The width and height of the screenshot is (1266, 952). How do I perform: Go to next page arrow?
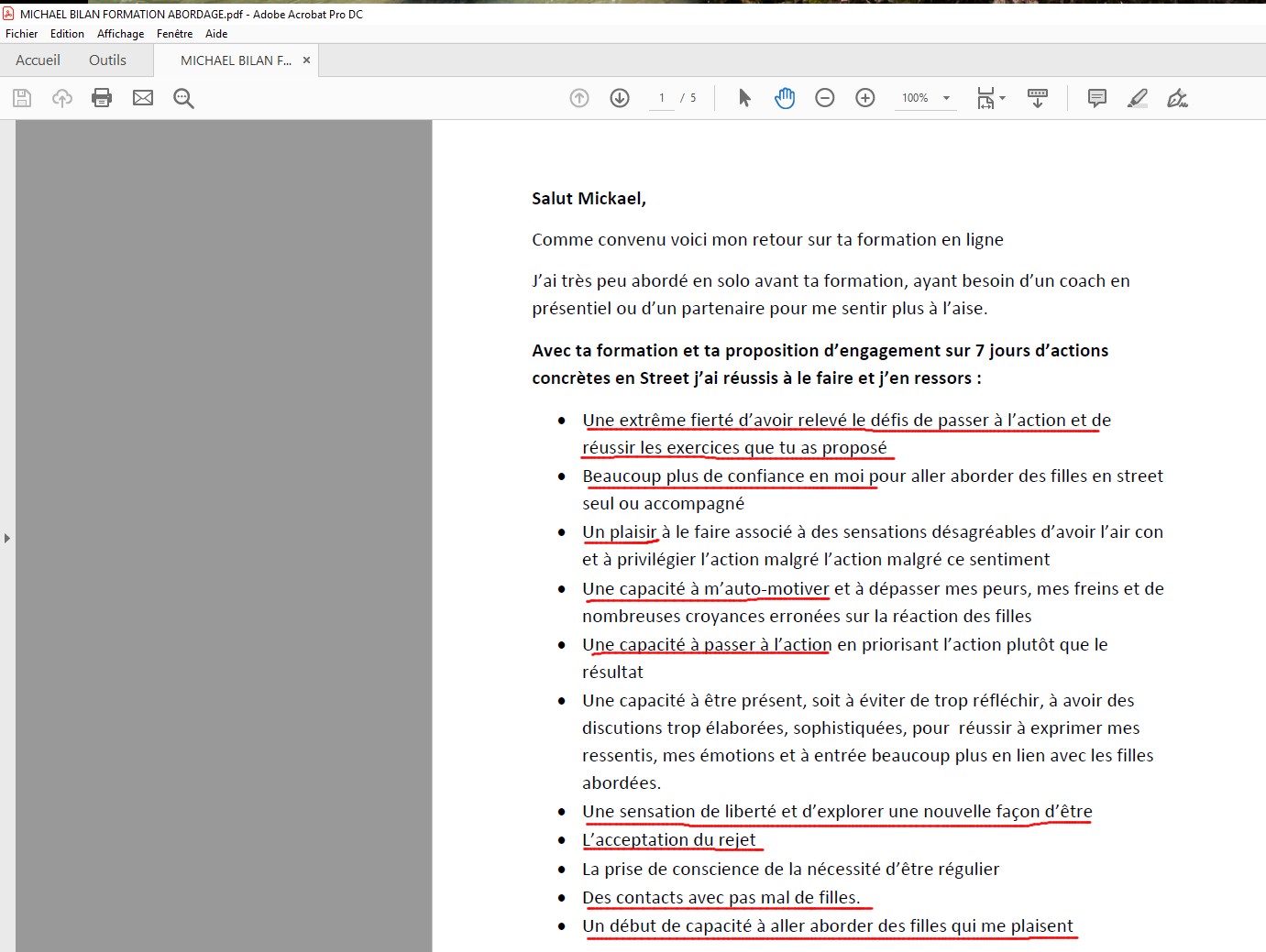(x=620, y=98)
